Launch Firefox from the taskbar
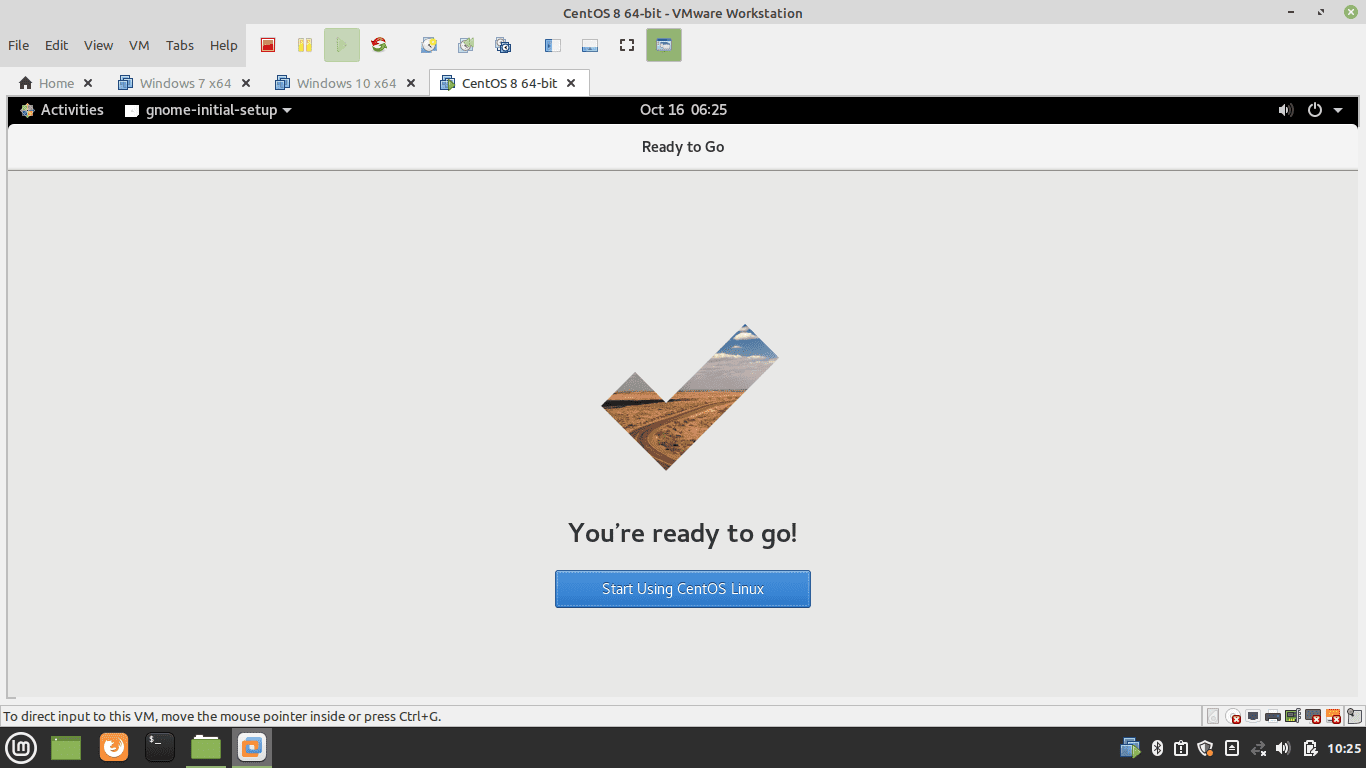Screen dimensions: 1366x768 pyautogui.click(x=114, y=747)
